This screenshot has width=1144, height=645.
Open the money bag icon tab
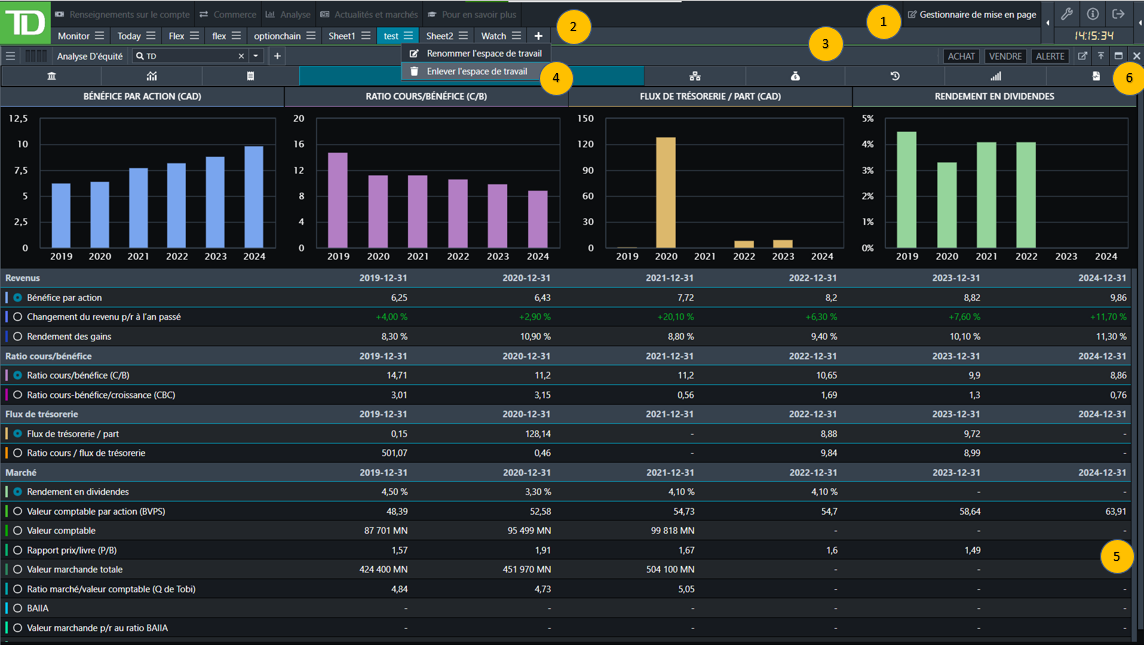(795, 76)
